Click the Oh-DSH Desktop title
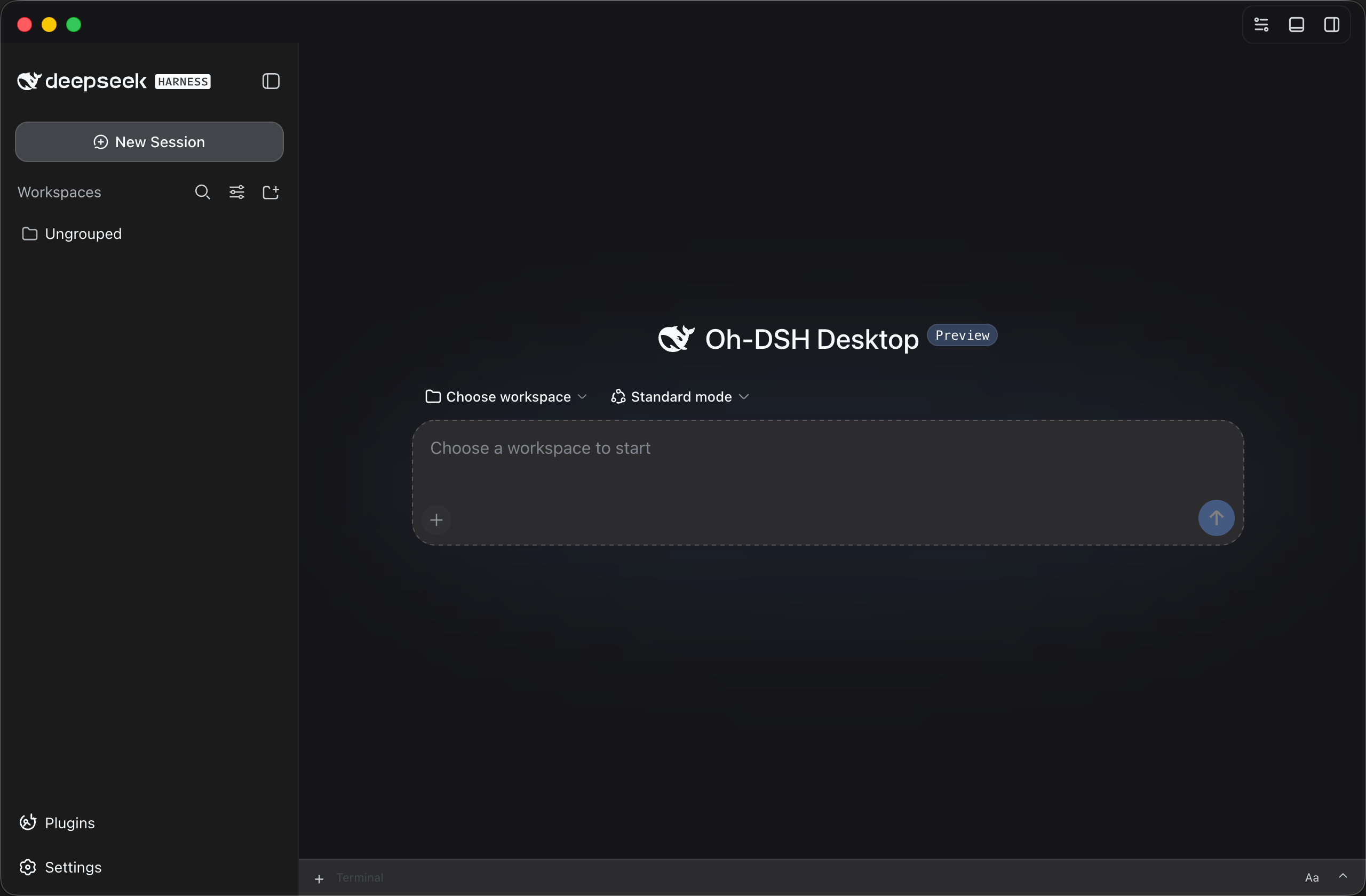 [x=812, y=340]
